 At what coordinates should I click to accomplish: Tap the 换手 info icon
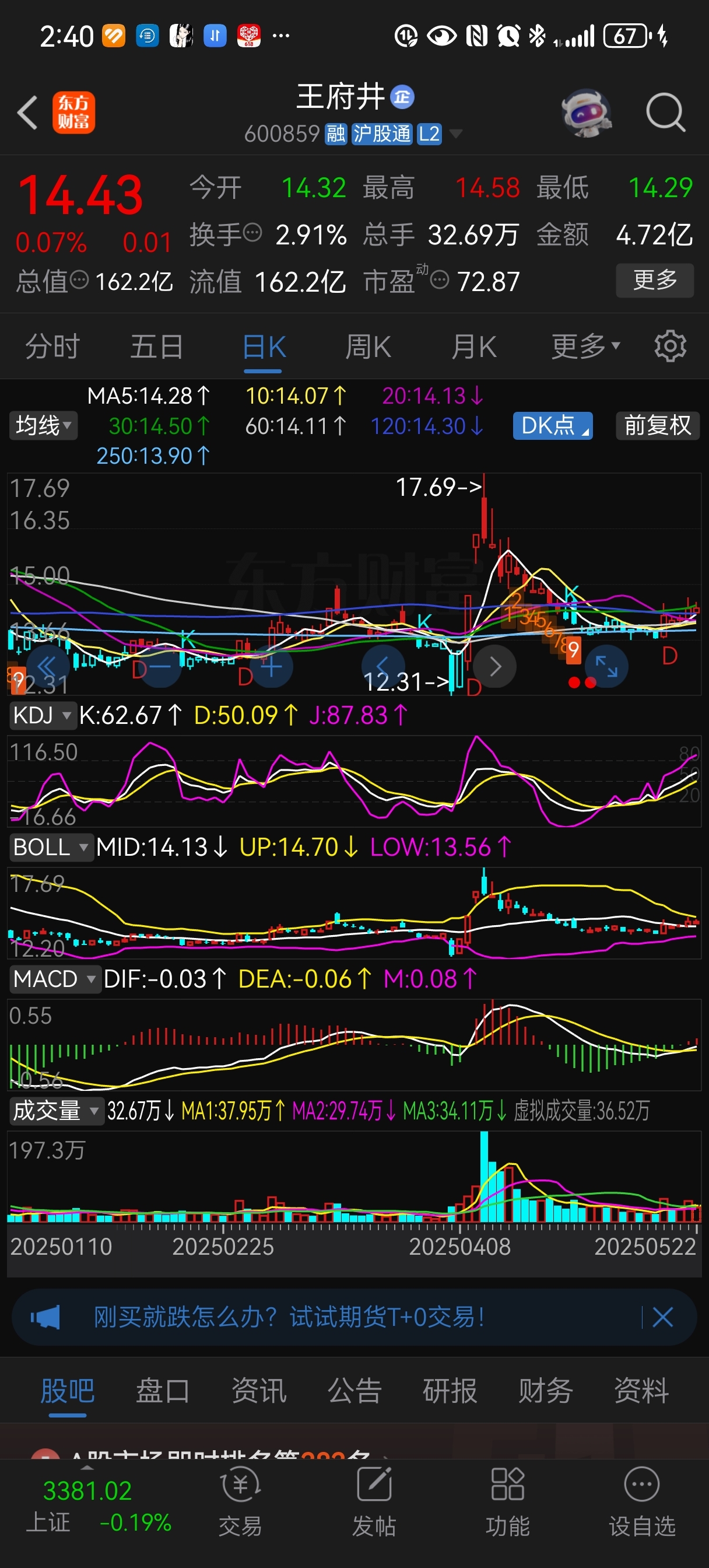252,233
